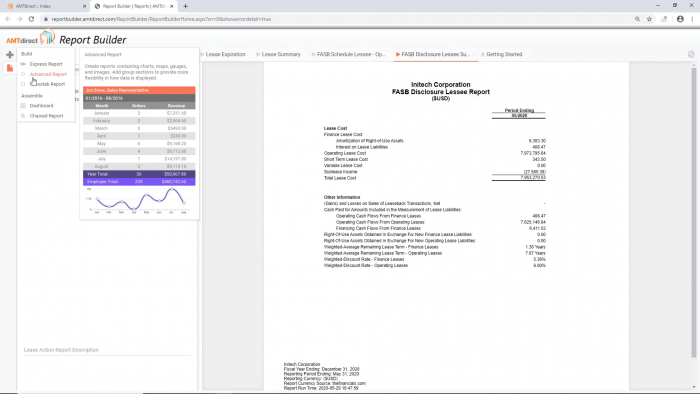Viewport: 700px width, 394px height.
Task: Click the scrollbar down arrow
Action: pos(694,387)
